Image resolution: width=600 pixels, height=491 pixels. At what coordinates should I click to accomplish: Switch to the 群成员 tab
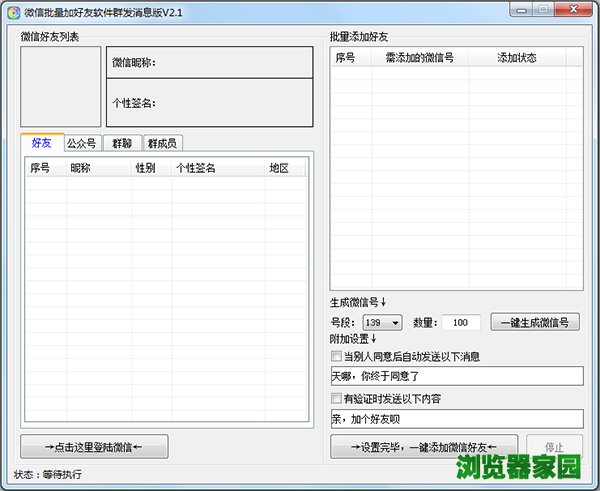(x=163, y=144)
